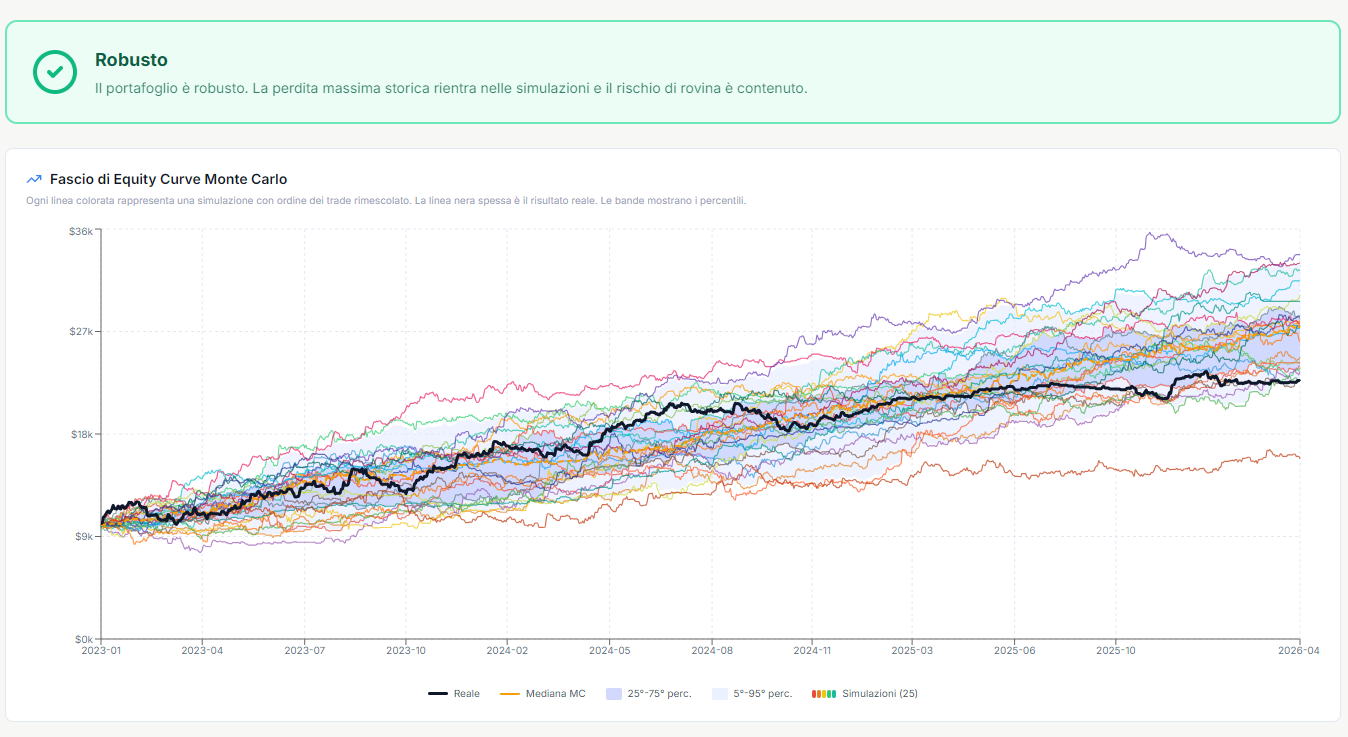Viewport: 1348px width, 737px height.
Task: Click the 2023-04 x-axis label
Action: 202,650
